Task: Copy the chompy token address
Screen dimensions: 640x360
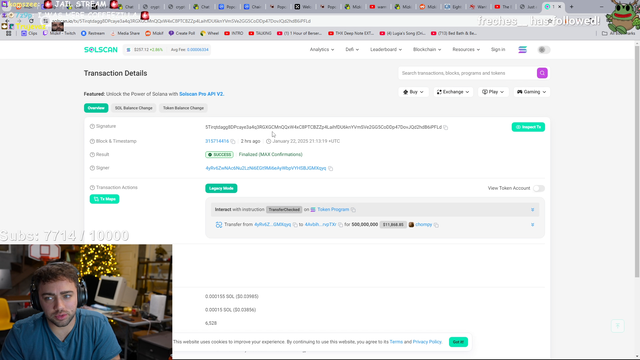Action: (x=436, y=225)
